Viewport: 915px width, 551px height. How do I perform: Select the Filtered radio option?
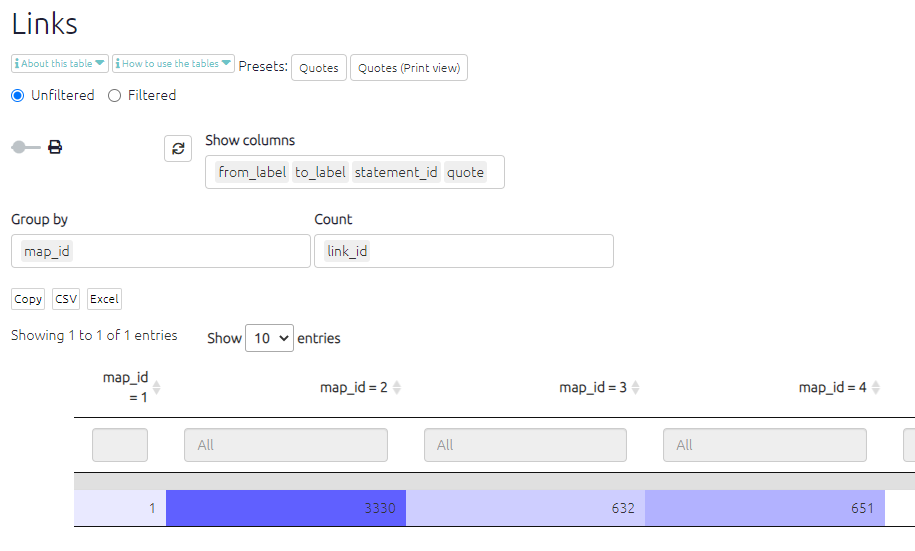pyautogui.click(x=114, y=96)
